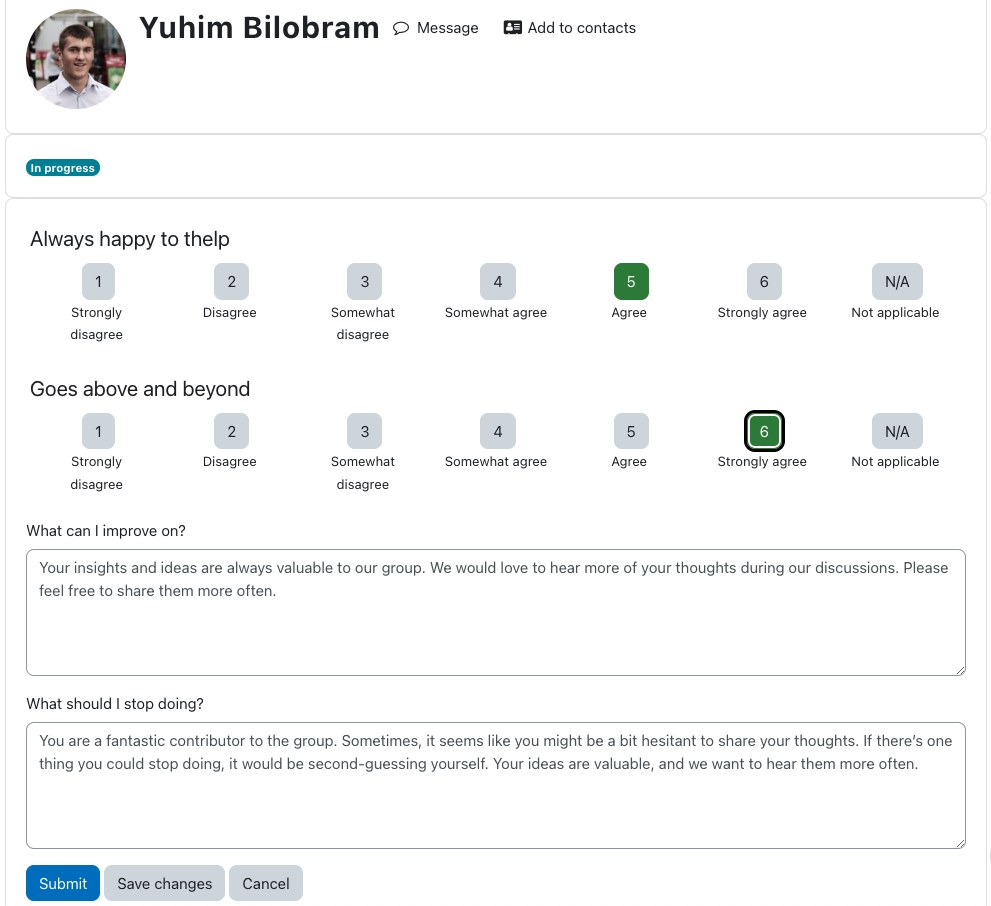Screen dimensions: 991x906
Task: Rate 'Goes above and beyond' as 2 Disagree
Action: tap(231, 432)
